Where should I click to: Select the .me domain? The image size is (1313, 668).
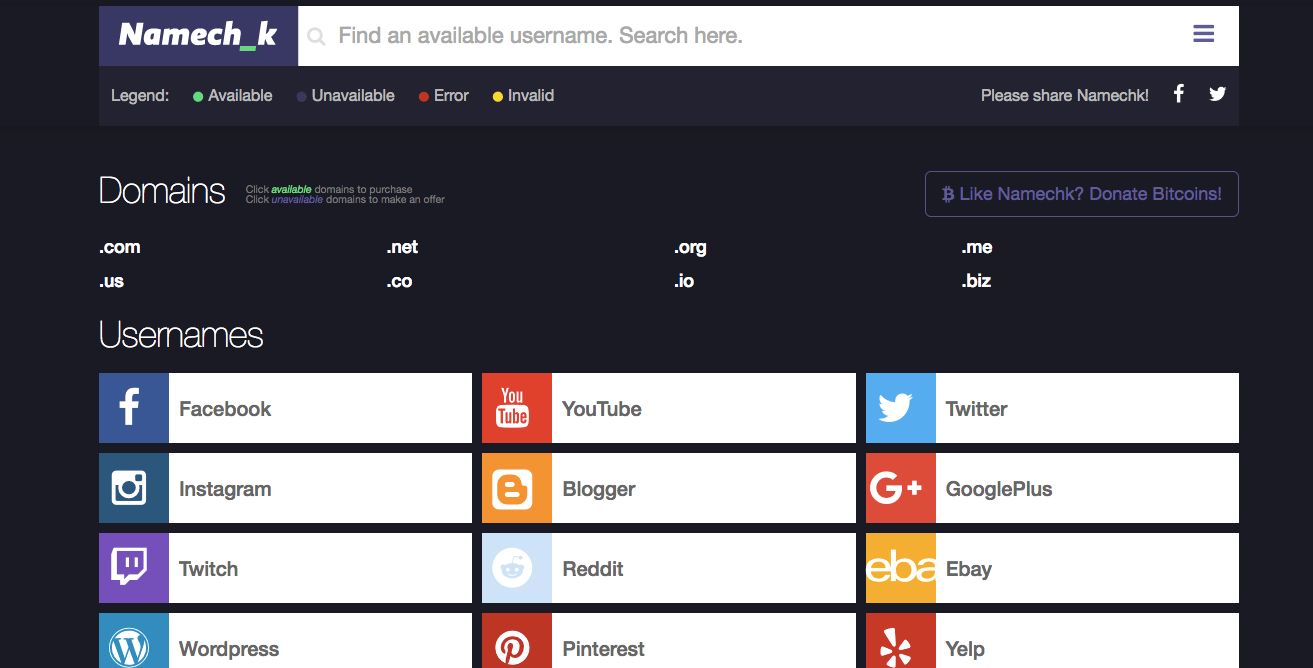(x=977, y=248)
